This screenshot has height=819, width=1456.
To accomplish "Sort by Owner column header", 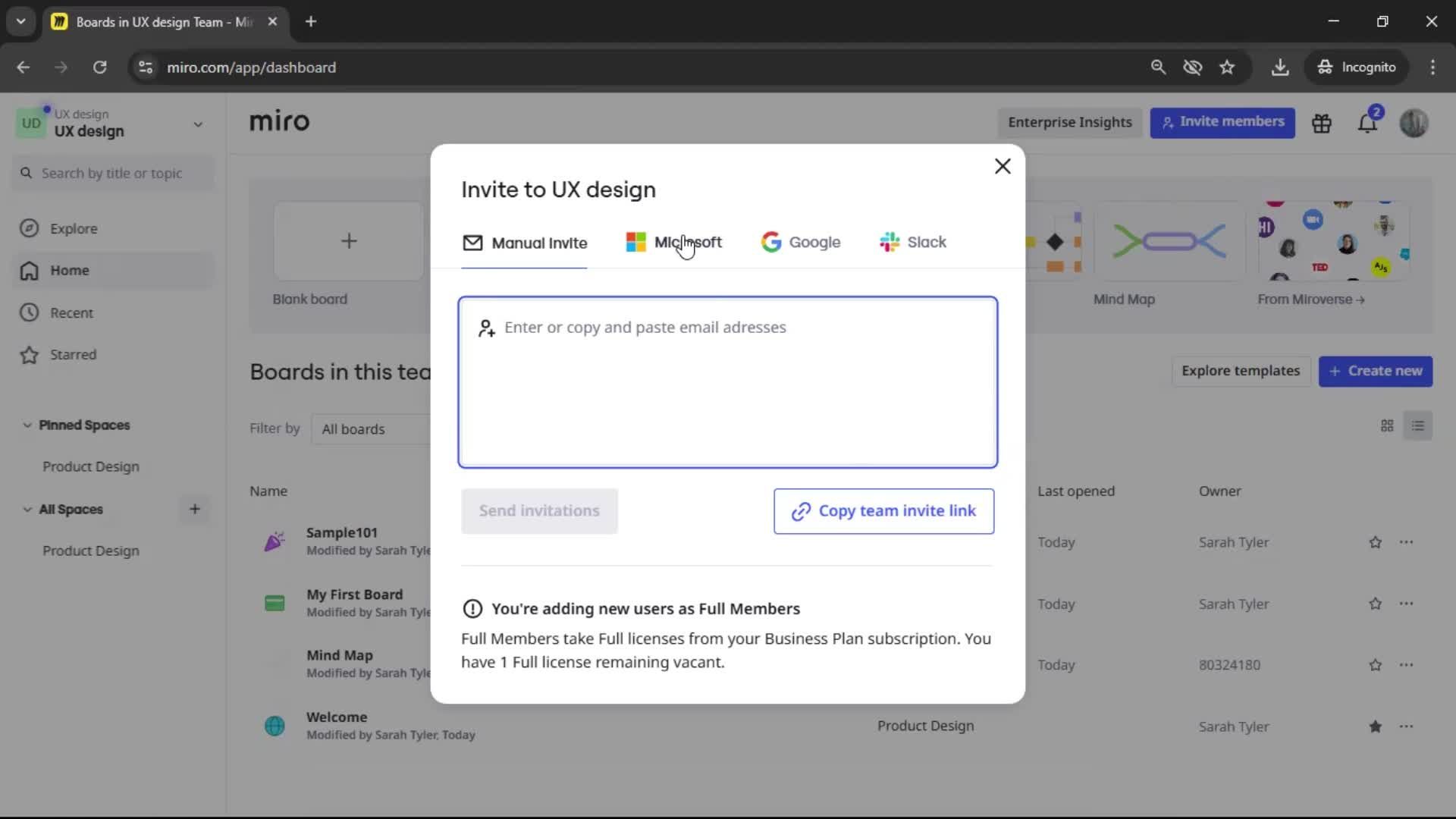I will pos(1220,491).
